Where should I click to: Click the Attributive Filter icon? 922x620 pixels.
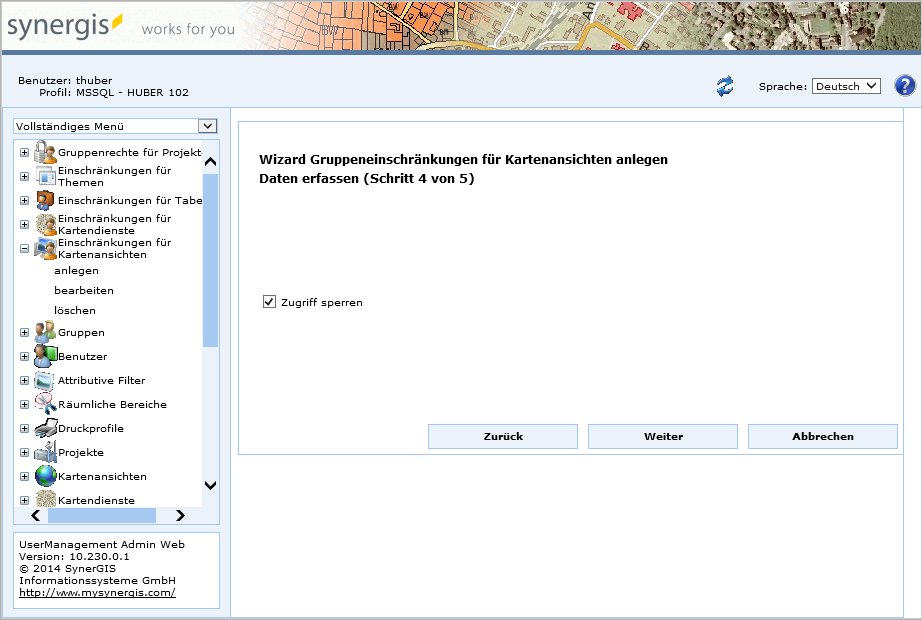click(45, 380)
